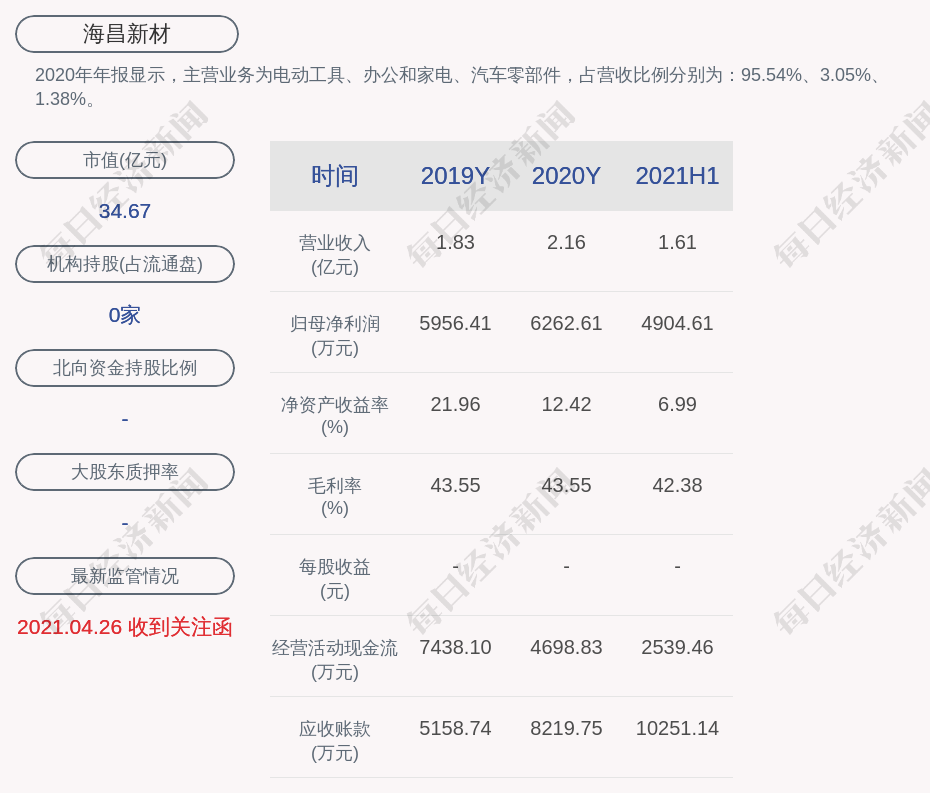930x793 pixels.
Task: Click ROE value 21.96
Action: 455,405
